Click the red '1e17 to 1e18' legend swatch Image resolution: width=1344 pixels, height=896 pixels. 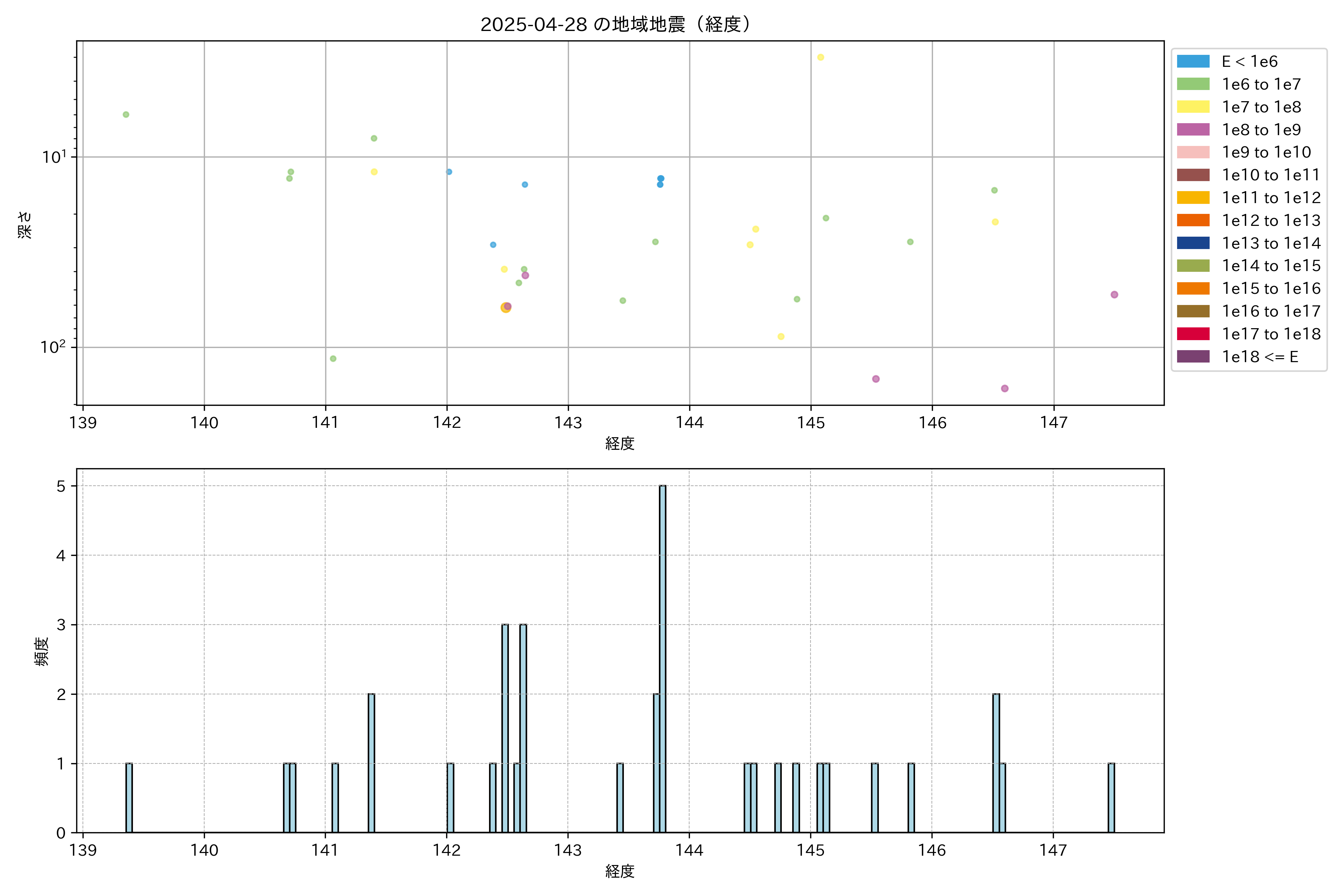coord(1192,334)
